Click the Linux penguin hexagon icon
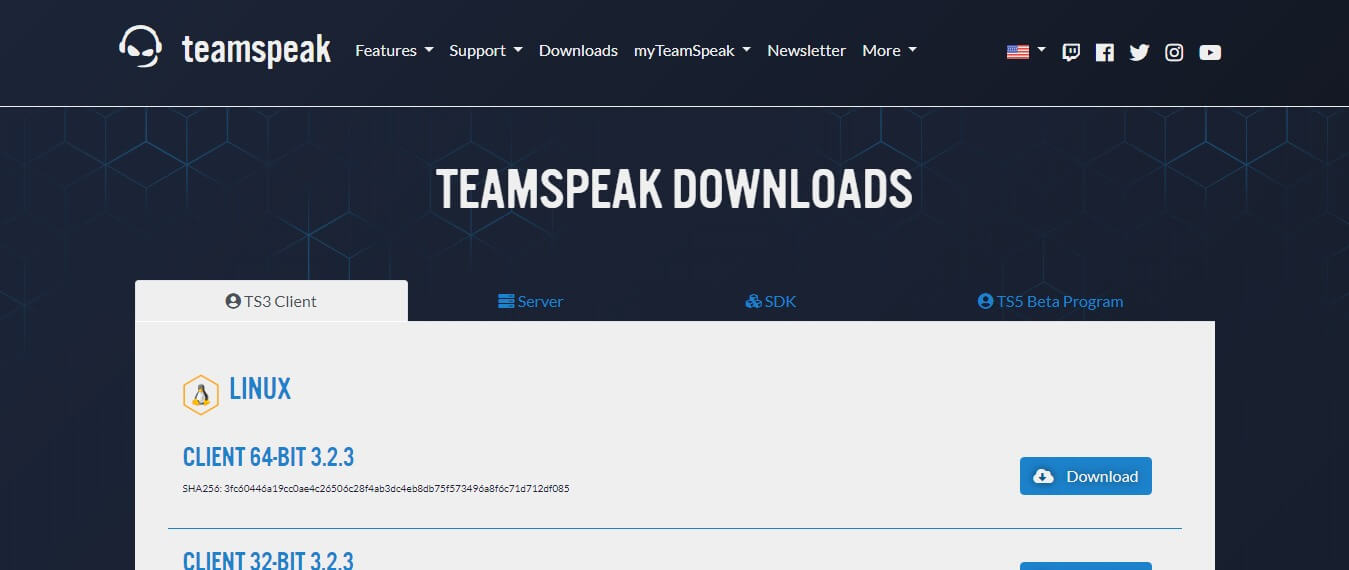Image resolution: width=1349 pixels, height=570 pixels. 201,395
